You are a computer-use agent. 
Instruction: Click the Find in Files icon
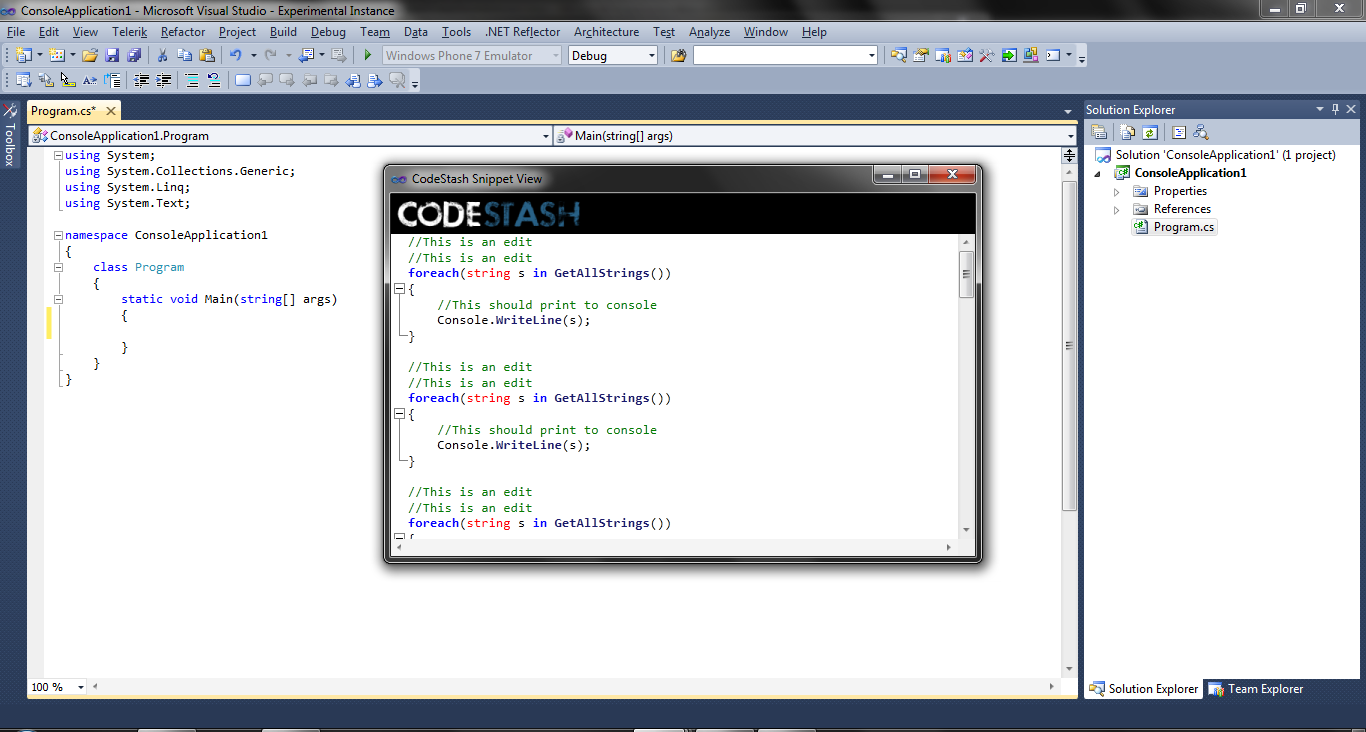point(679,56)
